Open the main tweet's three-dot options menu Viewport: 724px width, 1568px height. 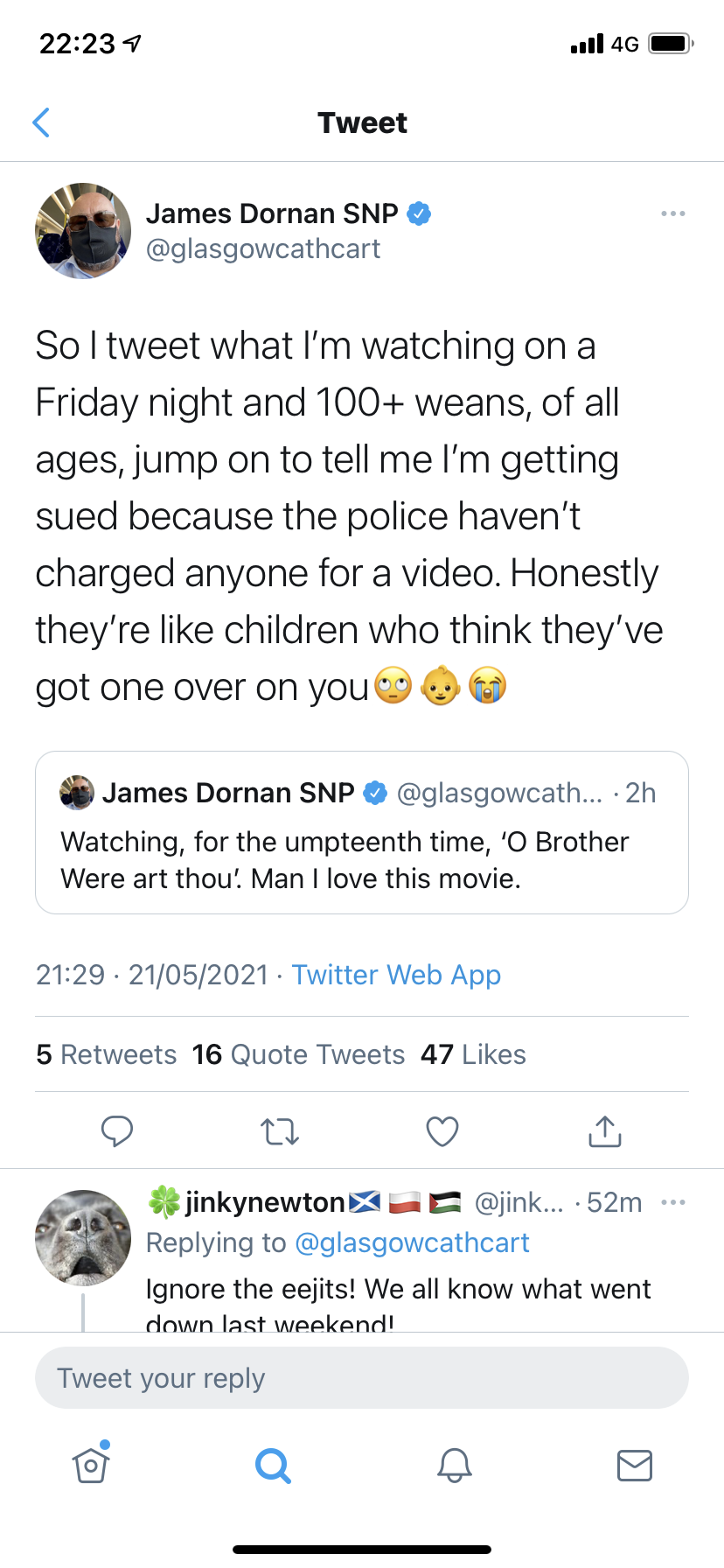672,213
